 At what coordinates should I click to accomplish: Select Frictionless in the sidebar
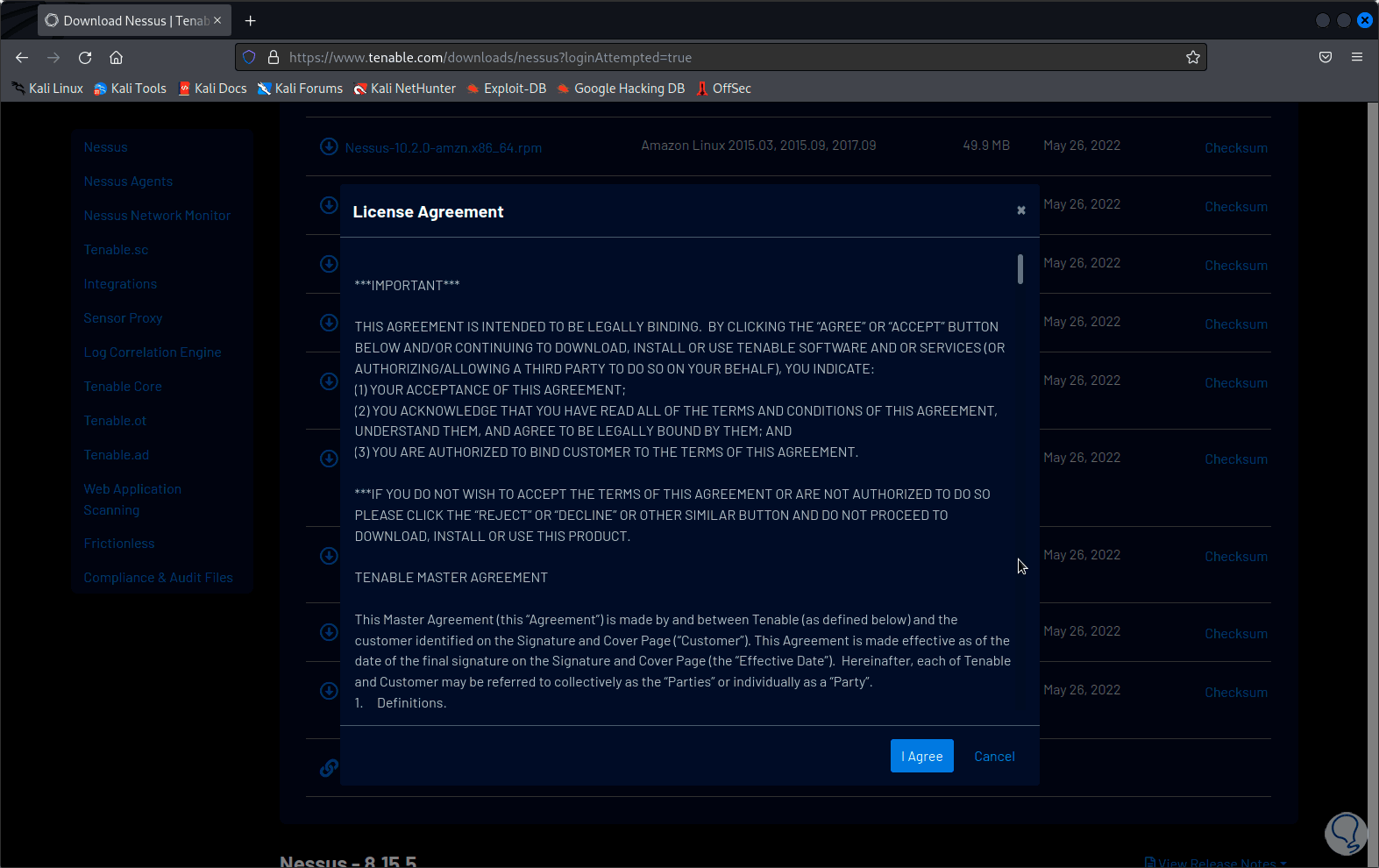(119, 544)
